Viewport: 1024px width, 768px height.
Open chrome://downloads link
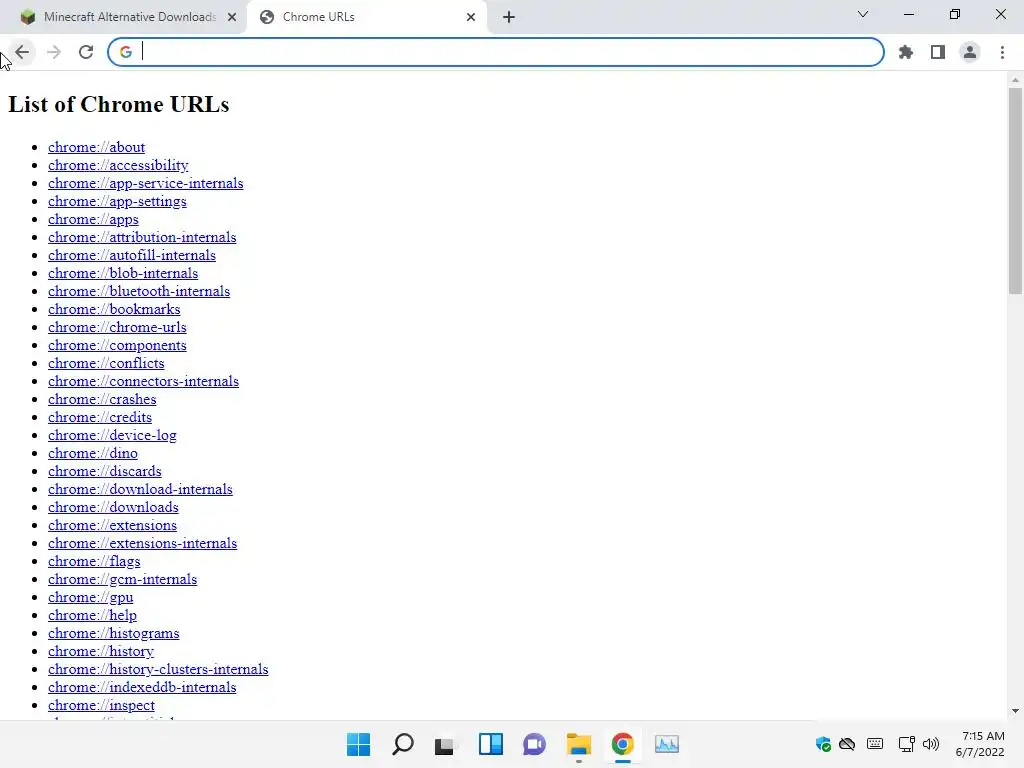pos(113,507)
